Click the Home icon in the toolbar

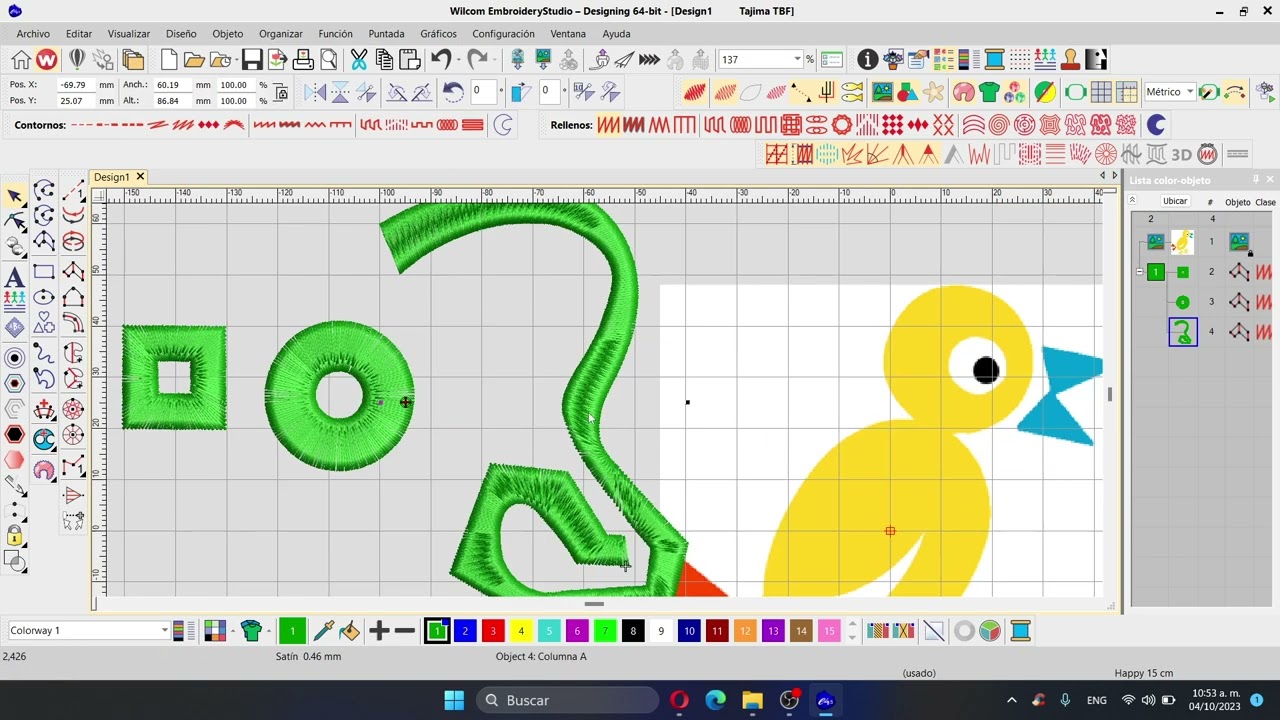coord(21,60)
